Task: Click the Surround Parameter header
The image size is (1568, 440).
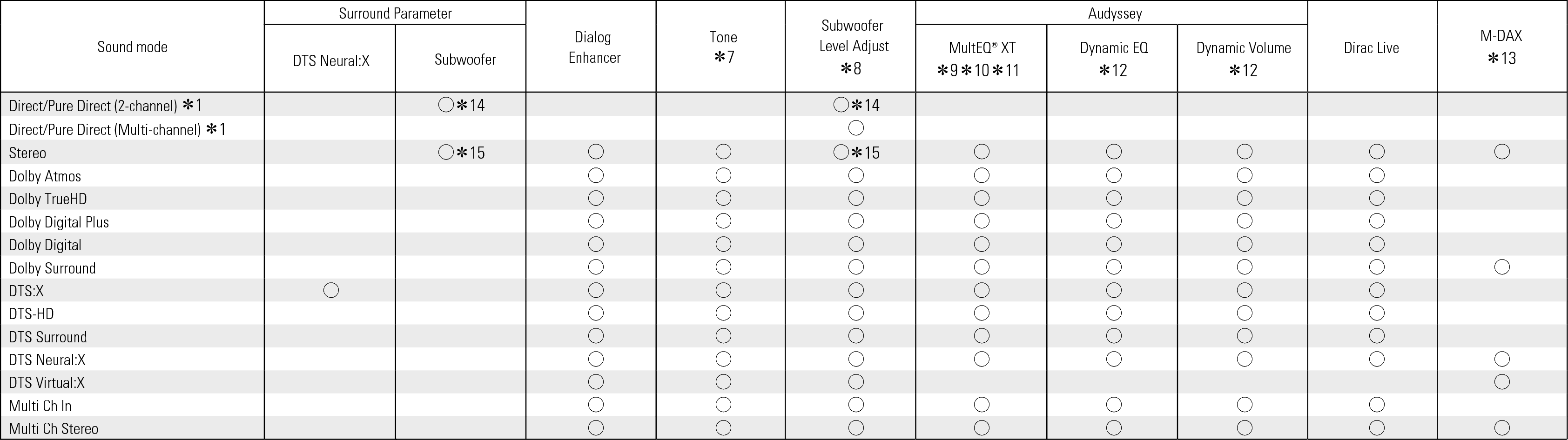Action: click(x=395, y=13)
